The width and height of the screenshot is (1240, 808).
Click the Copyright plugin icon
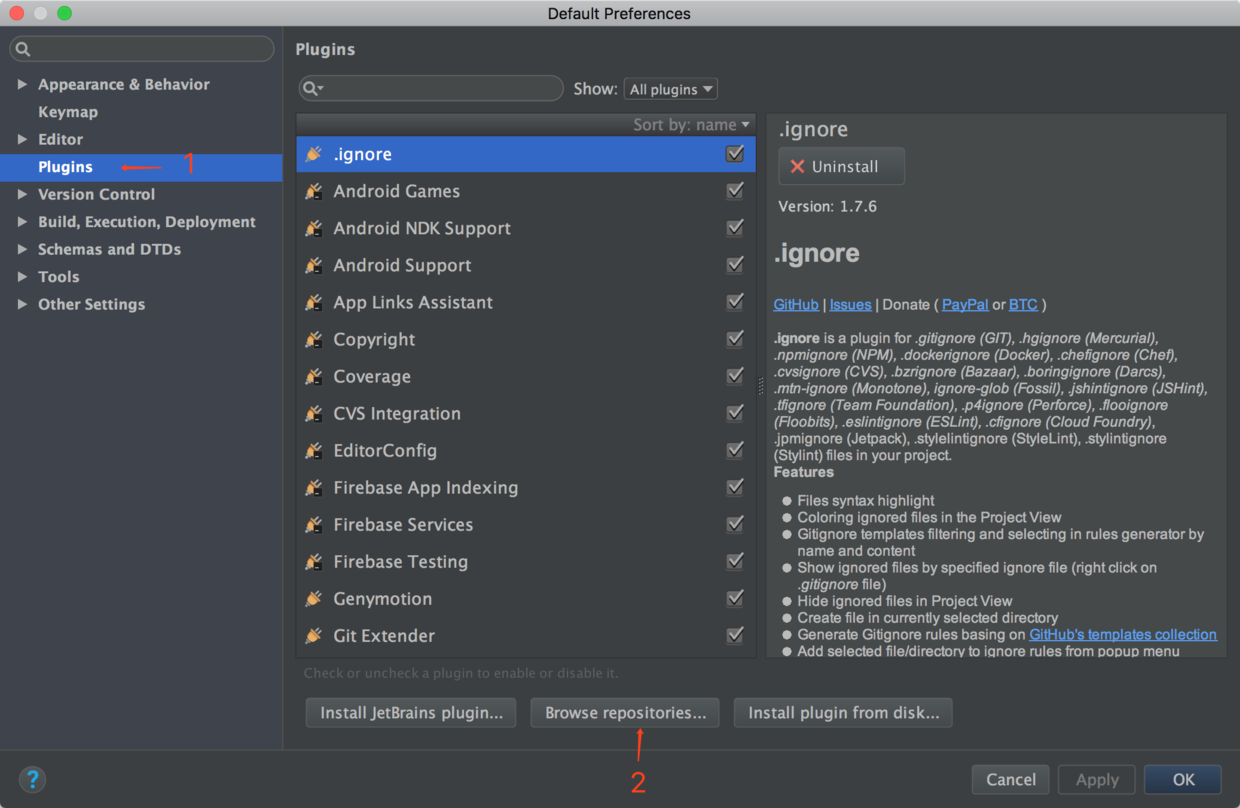314,339
